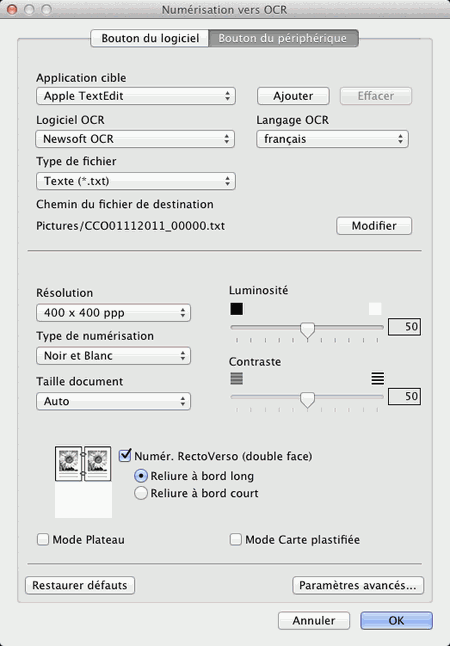The image size is (450, 646).
Task: Click the Modifier button for the destination path
Action: point(374,226)
